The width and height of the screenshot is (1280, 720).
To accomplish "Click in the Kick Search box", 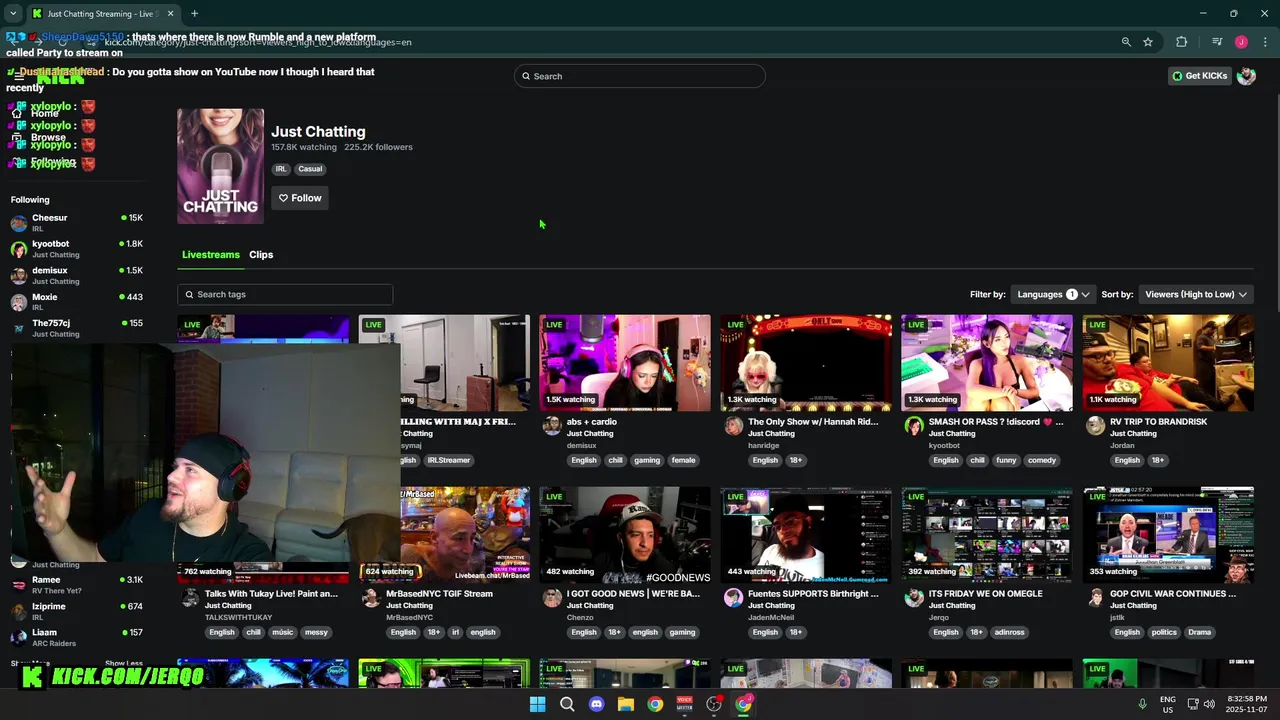I will click(640, 76).
